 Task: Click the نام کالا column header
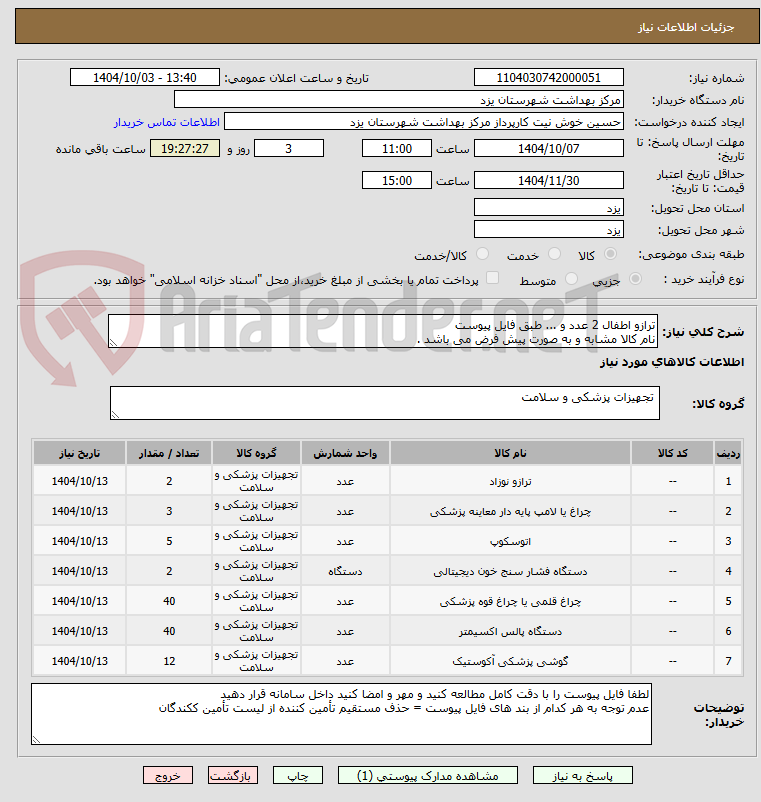(510, 453)
